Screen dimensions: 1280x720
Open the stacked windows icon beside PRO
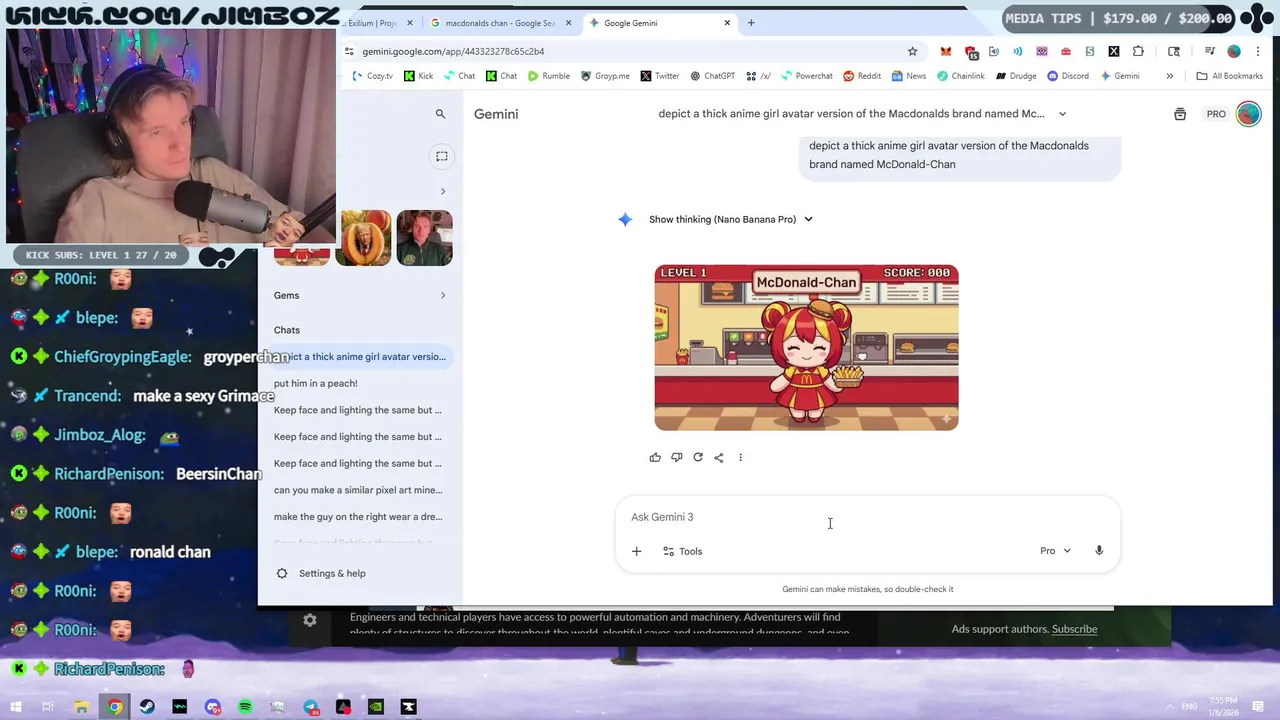1180,114
